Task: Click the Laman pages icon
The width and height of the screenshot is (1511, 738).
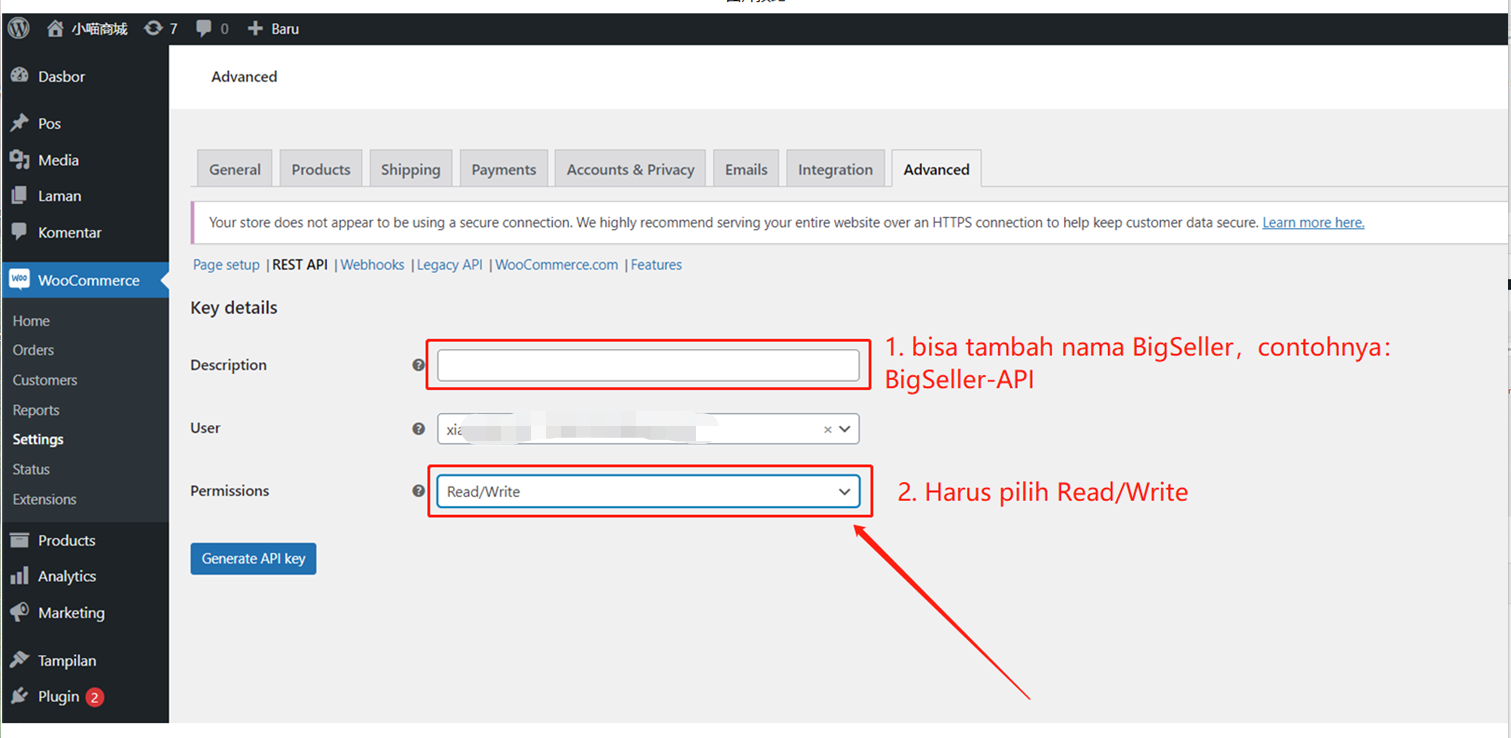Action: (19, 196)
